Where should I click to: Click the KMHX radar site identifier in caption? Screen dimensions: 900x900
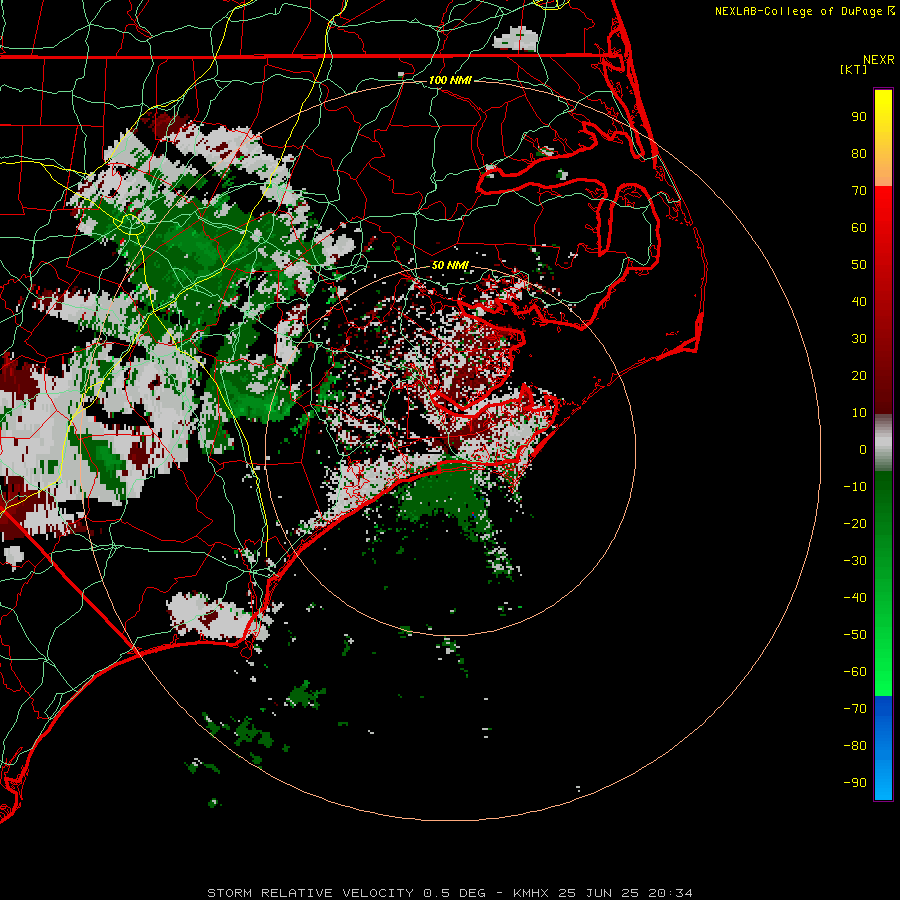point(530,893)
